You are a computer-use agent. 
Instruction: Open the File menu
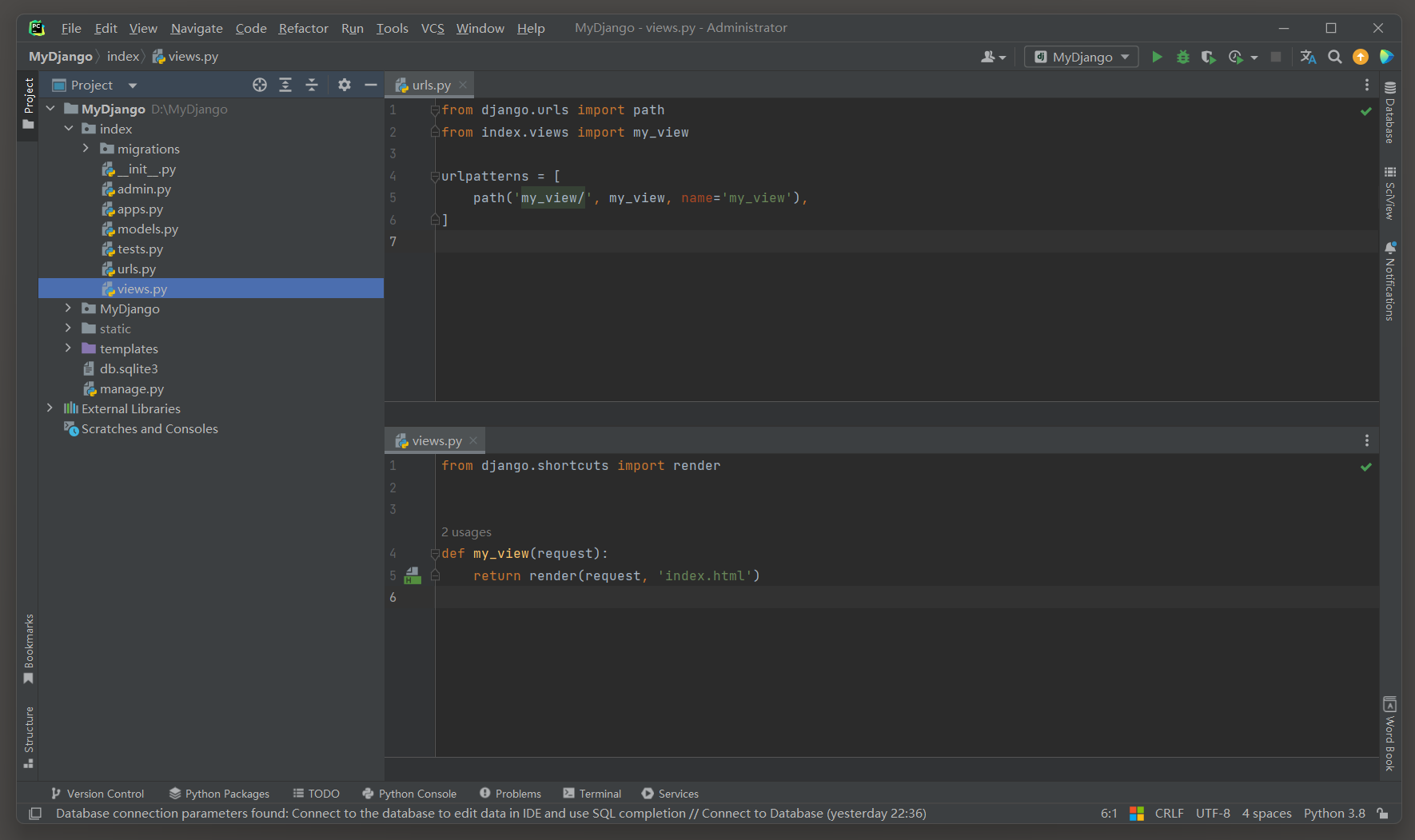71,28
